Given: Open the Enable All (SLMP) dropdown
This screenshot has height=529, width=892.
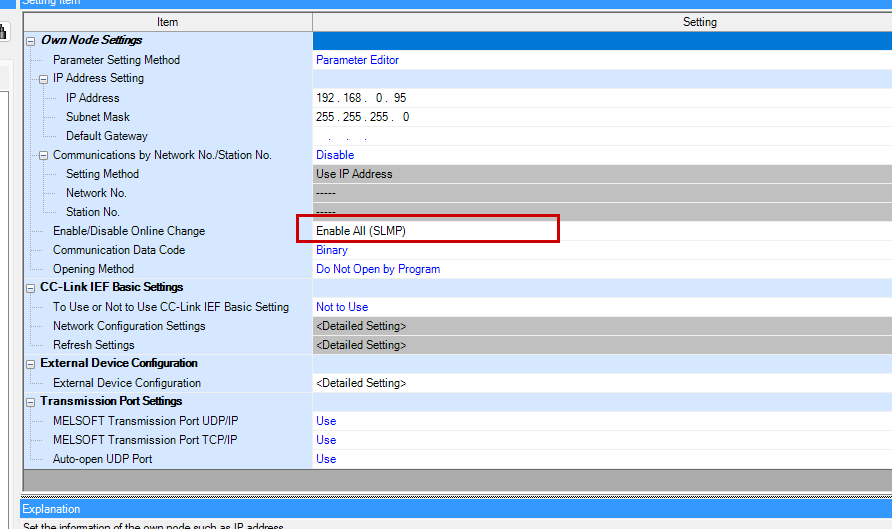Looking at the screenshot, I should coord(361,231).
